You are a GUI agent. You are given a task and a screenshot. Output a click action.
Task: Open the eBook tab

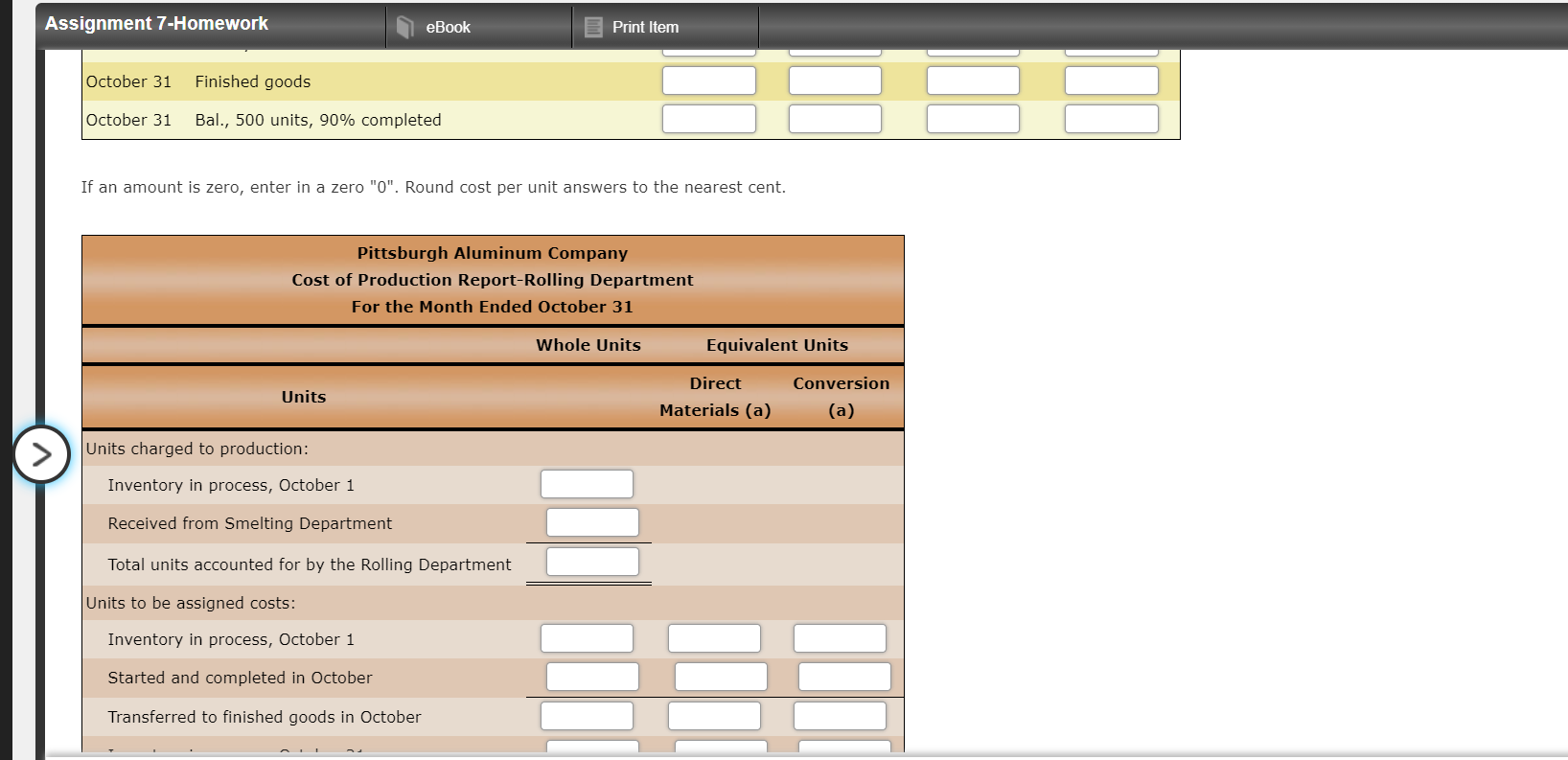click(479, 27)
